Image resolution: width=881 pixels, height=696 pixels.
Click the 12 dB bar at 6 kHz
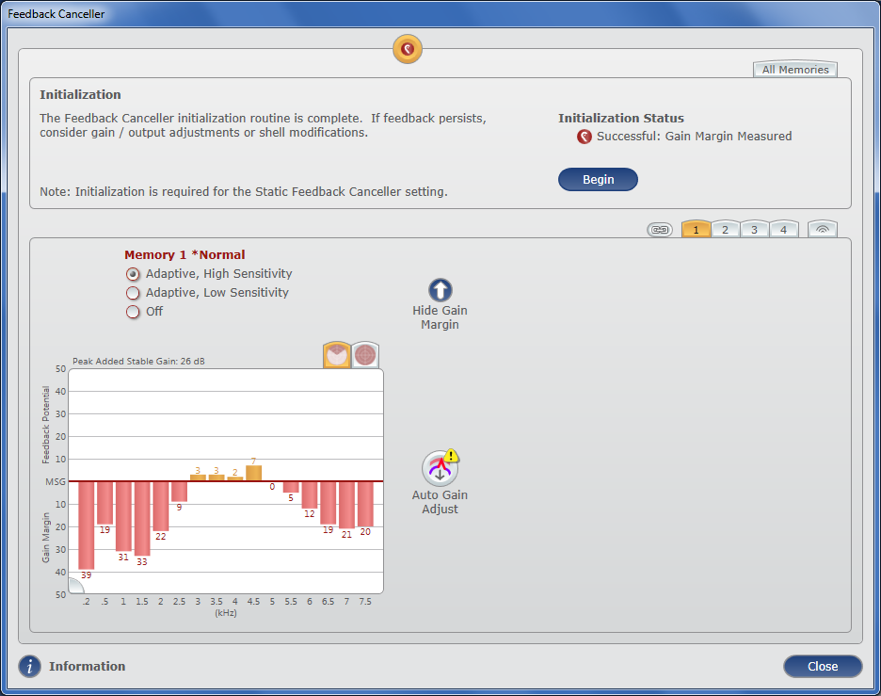click(310, 495)
